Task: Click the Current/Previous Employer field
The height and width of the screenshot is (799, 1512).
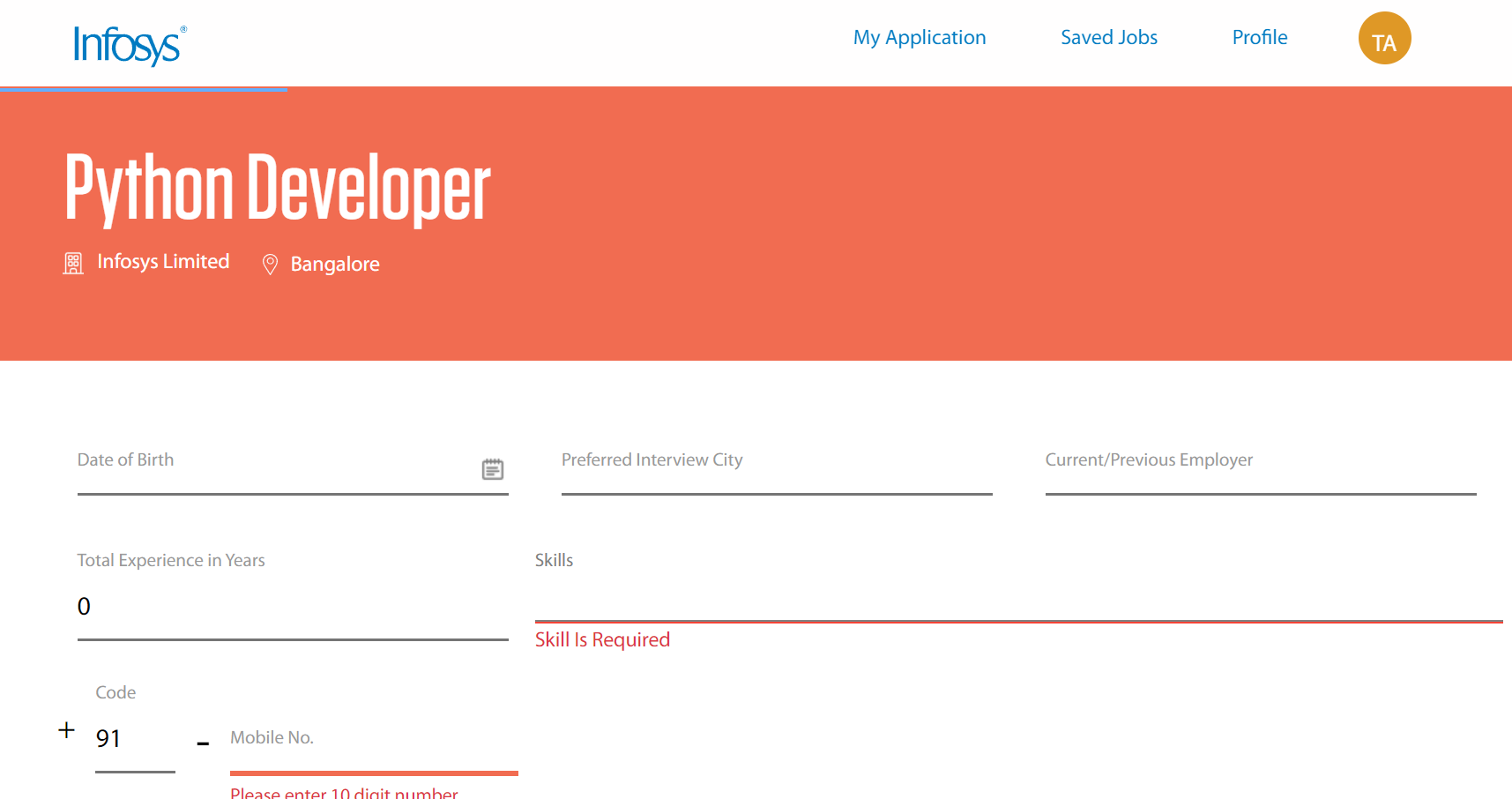Action: pos(1261,468)
